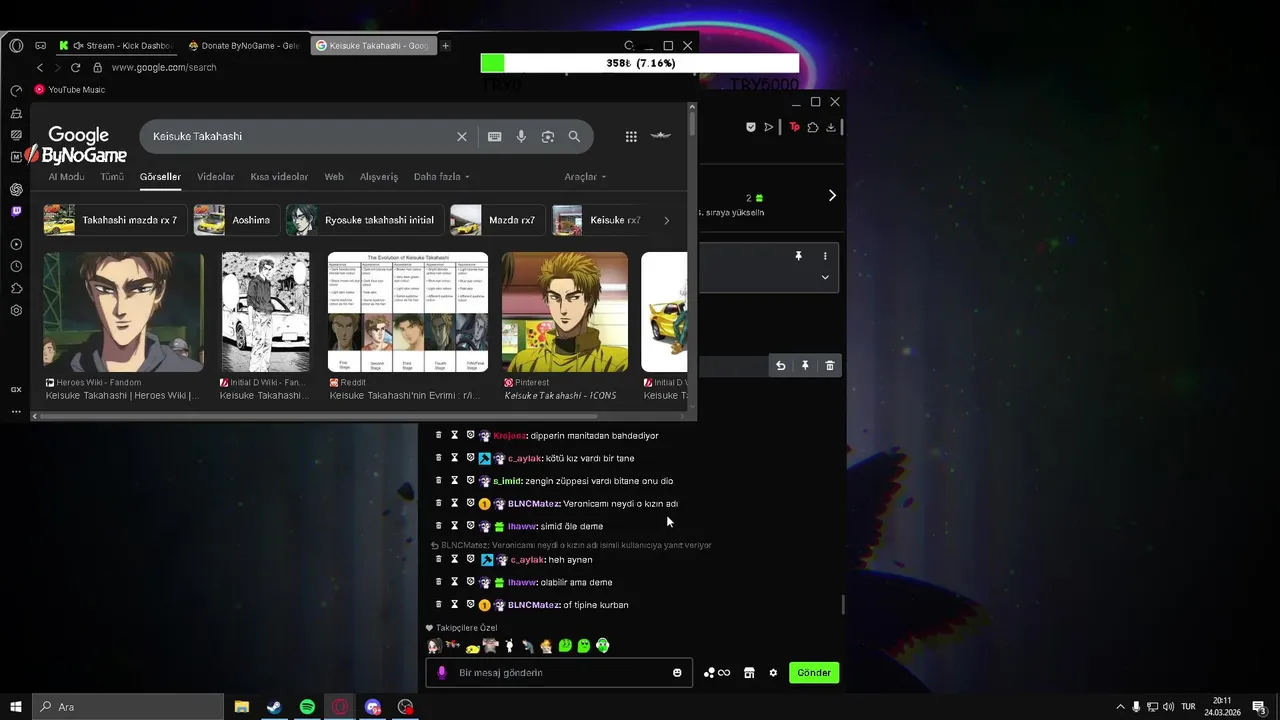Ban BLNCMatez on 'Veronicamı' message shield
Image resolution: width=1280 pixels, height=720 pixels.
point(470,504)
